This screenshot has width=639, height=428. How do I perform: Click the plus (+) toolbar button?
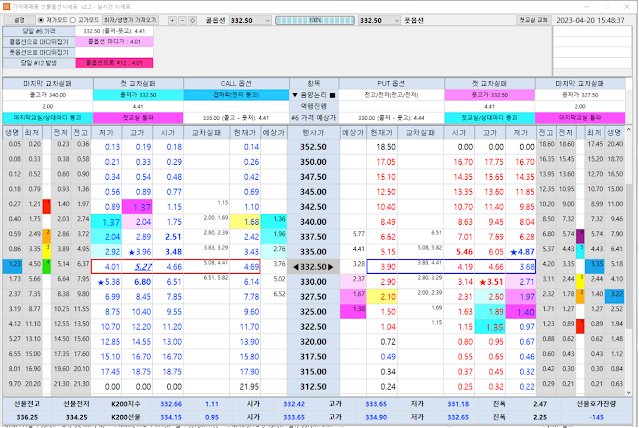click(x=172, y=20)
